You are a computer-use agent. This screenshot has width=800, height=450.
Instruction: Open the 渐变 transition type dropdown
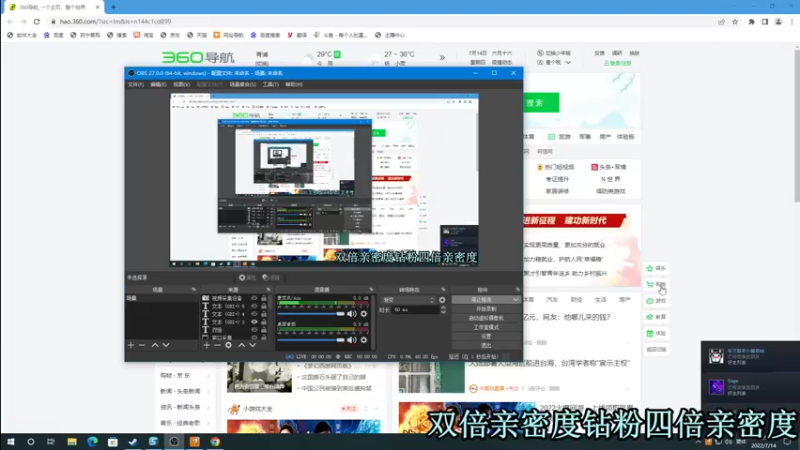pyautogui.click(x=408, y=300)
